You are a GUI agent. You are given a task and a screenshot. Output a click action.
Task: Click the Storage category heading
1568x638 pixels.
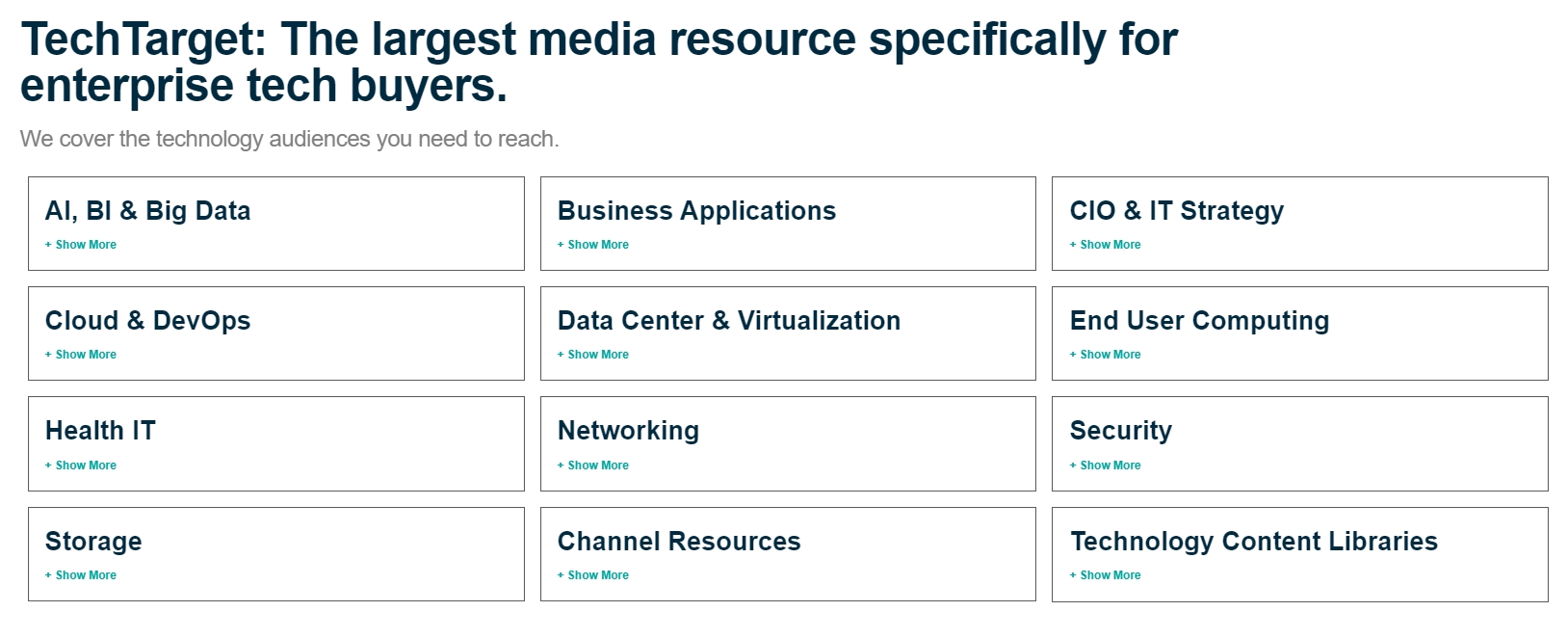pos(93,542)
